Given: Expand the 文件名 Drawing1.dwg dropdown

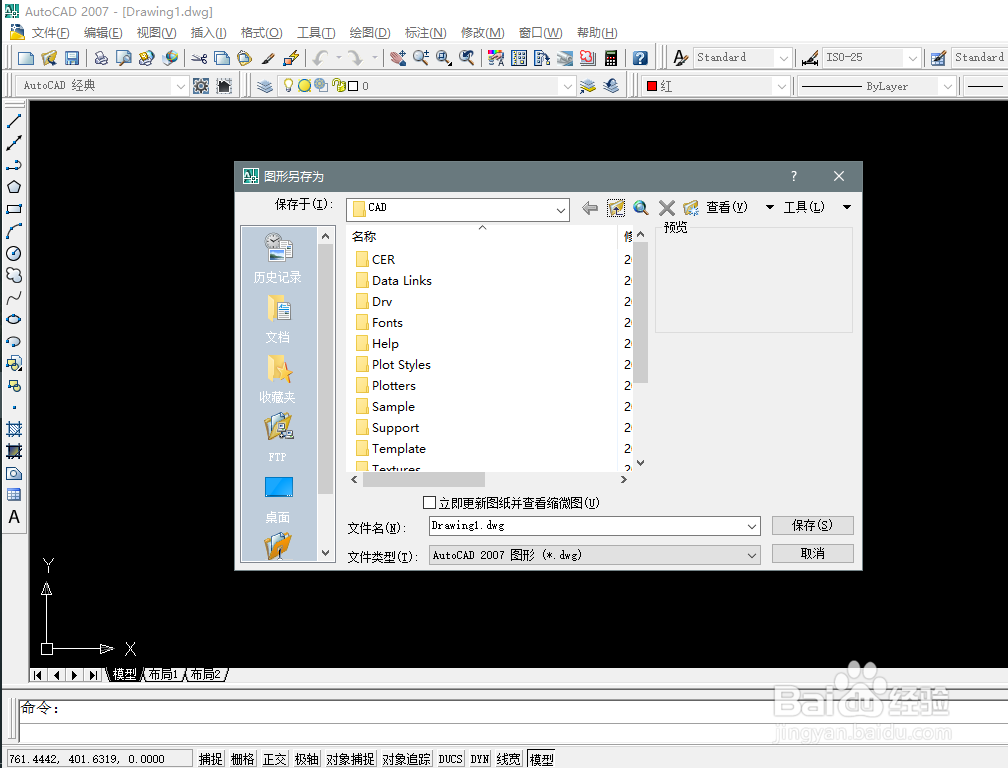Looking at the screenshot, I should click(752, 526).
